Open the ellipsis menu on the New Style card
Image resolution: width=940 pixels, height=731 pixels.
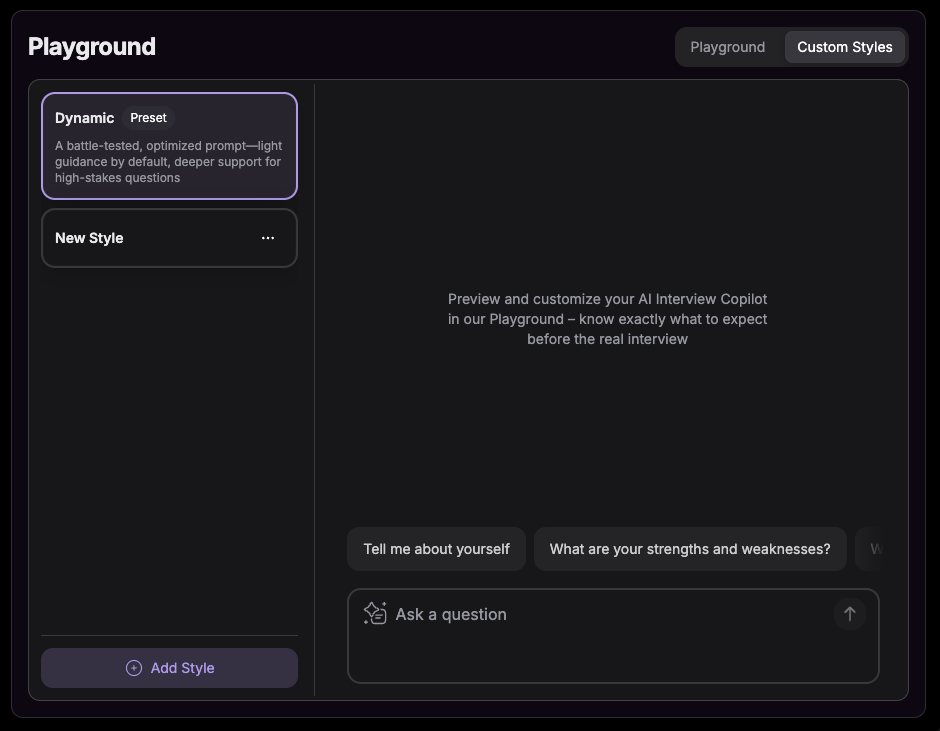point(267,238)
